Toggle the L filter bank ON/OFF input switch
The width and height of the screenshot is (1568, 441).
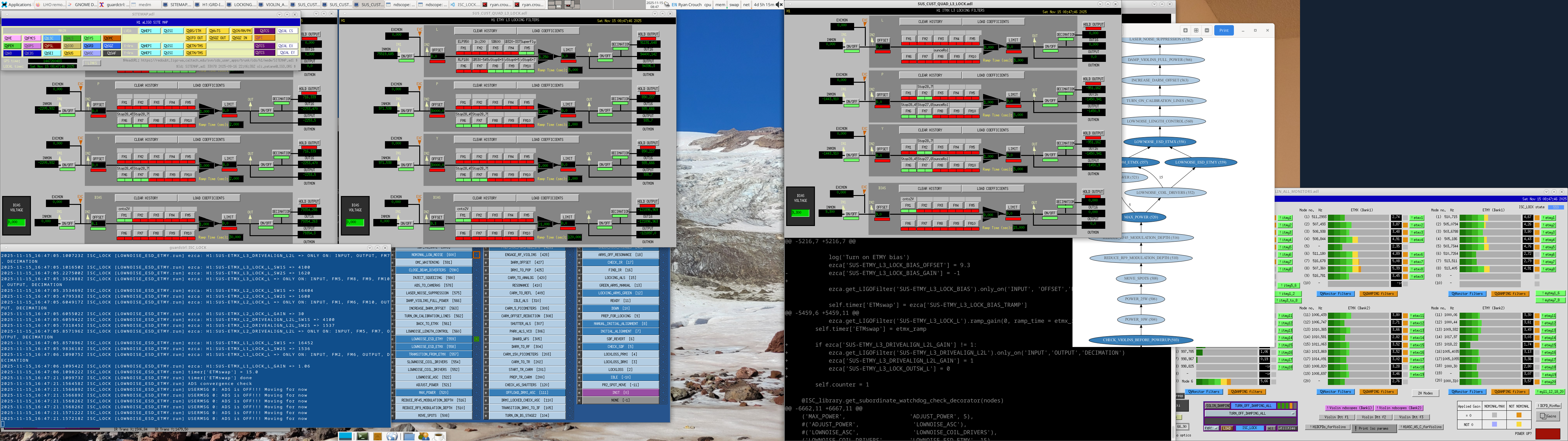click(x=407, y=56)
